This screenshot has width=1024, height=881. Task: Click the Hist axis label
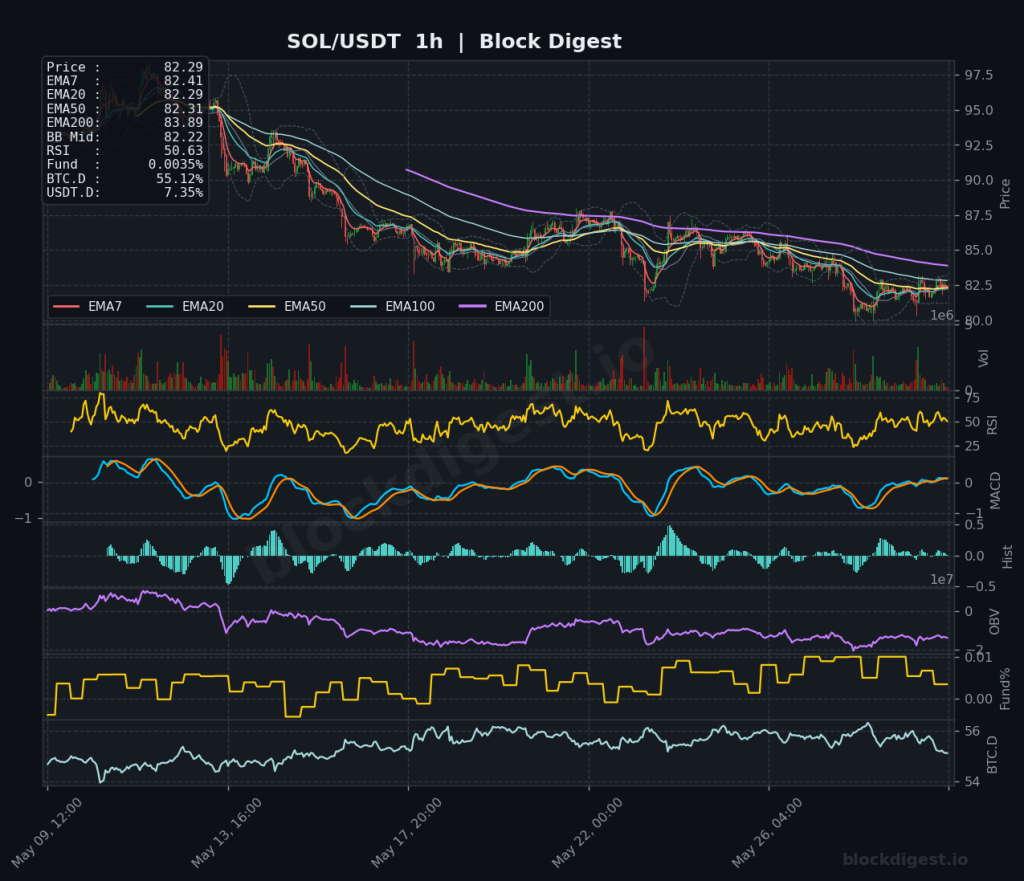1007,556
